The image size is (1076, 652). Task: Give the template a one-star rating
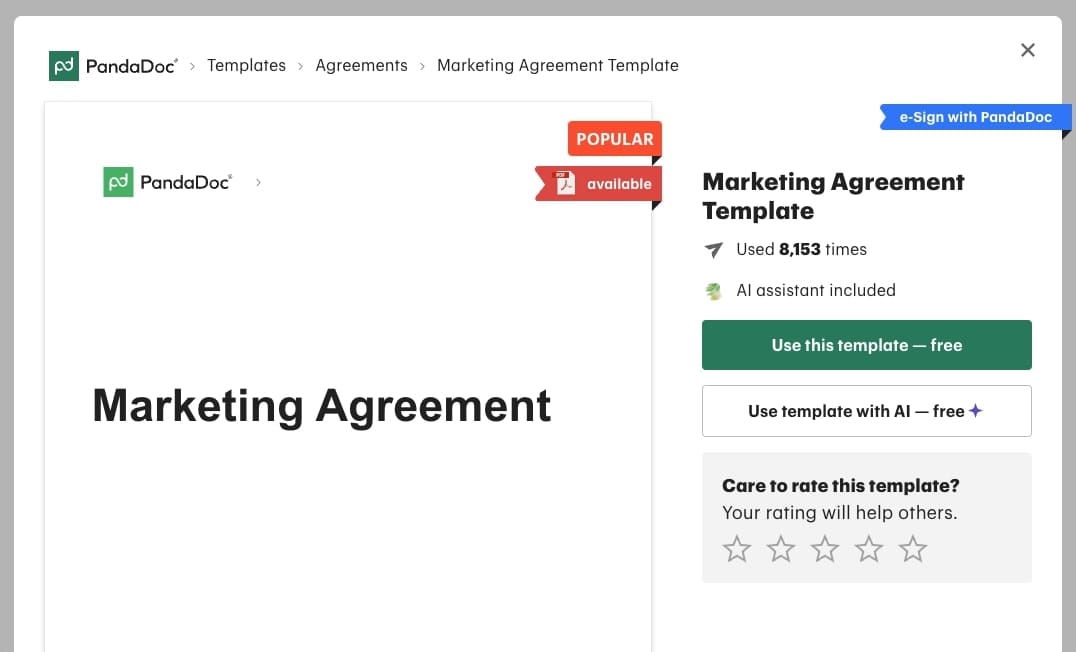click(x=737, y=548)
